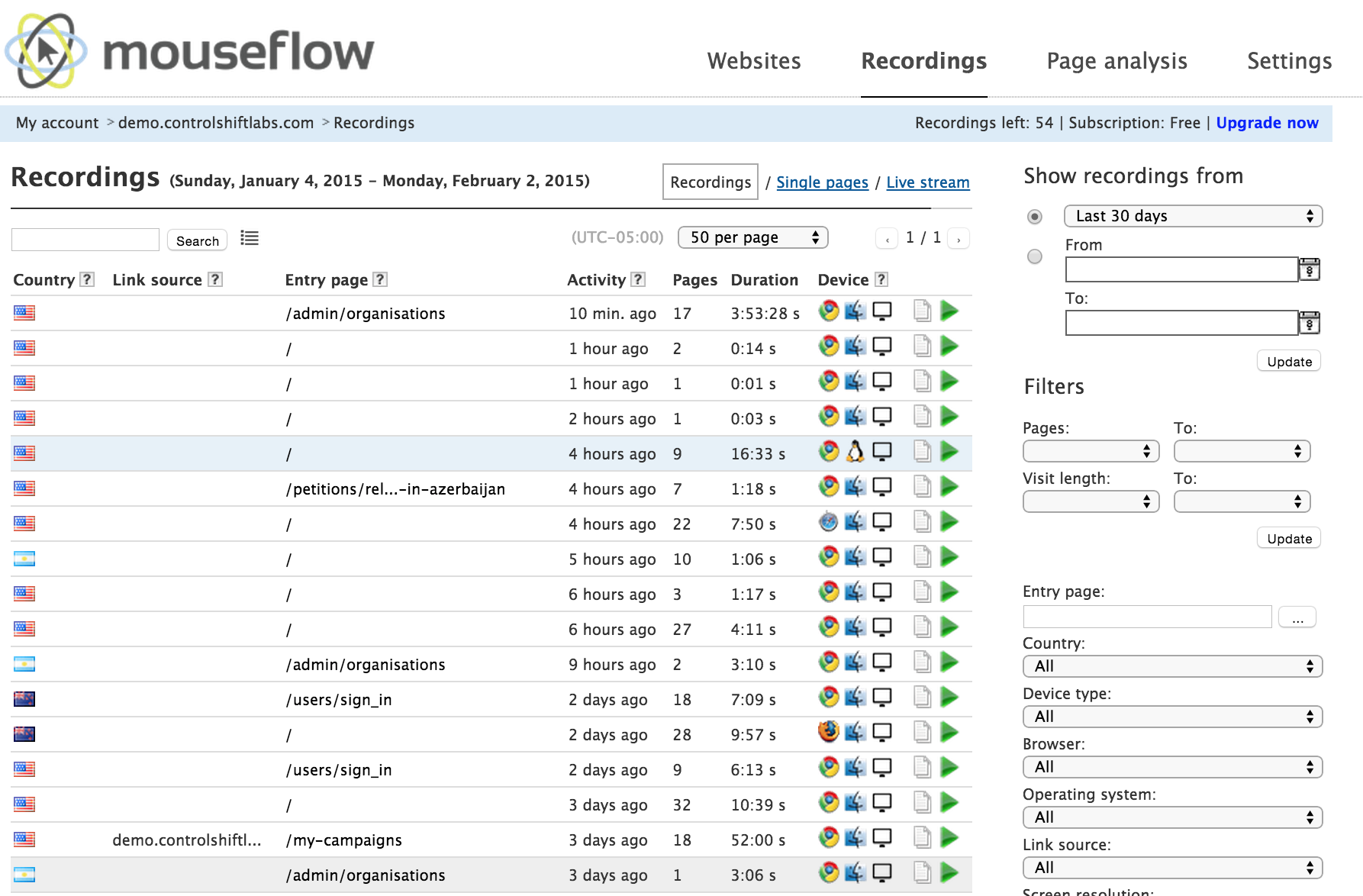Select the Last 30 days radio button

click(x=1035, y=217)
